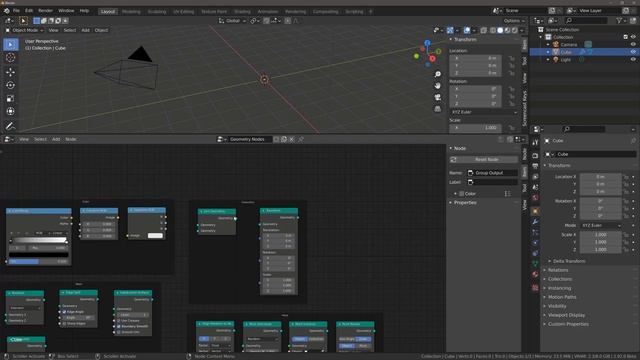Open the Screencast Keys sidebar tab
Screen dimensions: 640x360
click(x=524, y=109)
